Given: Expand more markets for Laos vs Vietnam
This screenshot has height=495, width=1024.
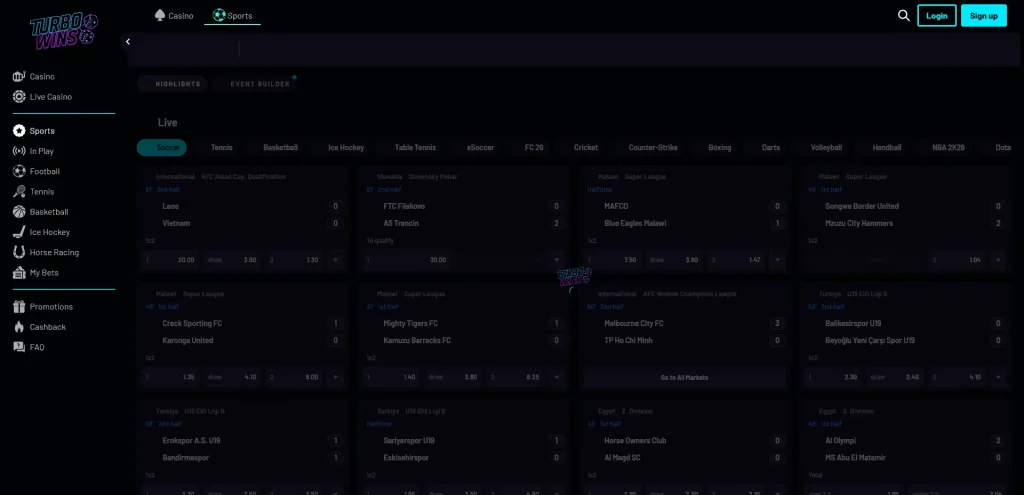Looking at the screenshot, I should pos(336,260).
